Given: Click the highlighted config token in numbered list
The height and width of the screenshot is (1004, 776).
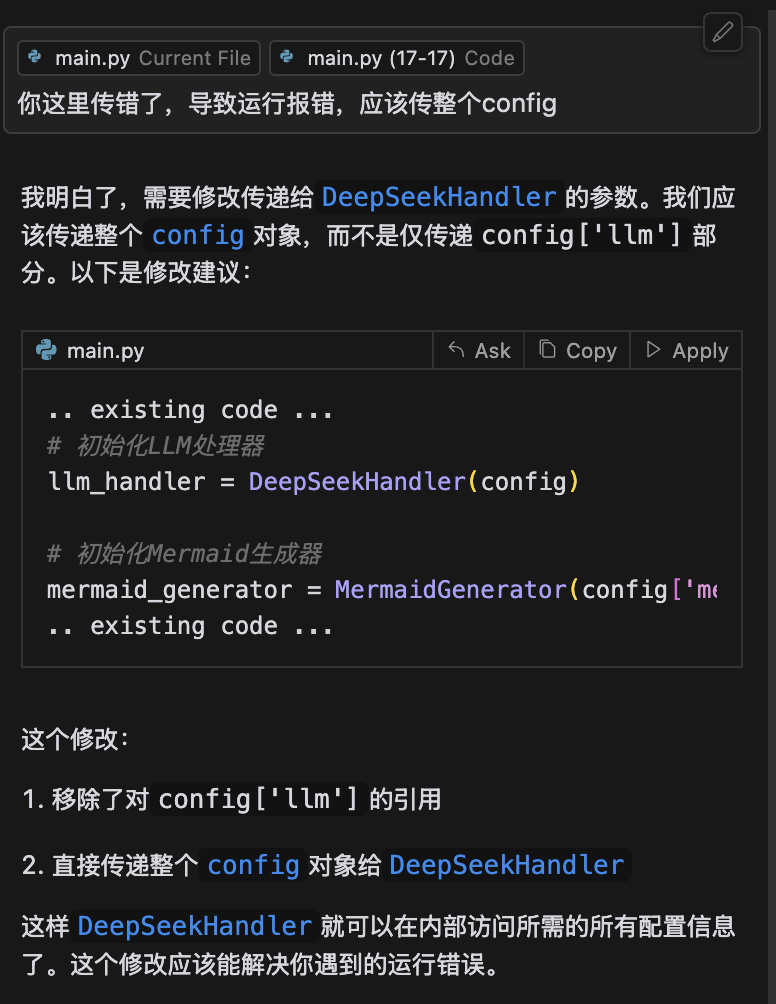Looking at the screenshot, I should pyautogui.click(x=253, y=864).
